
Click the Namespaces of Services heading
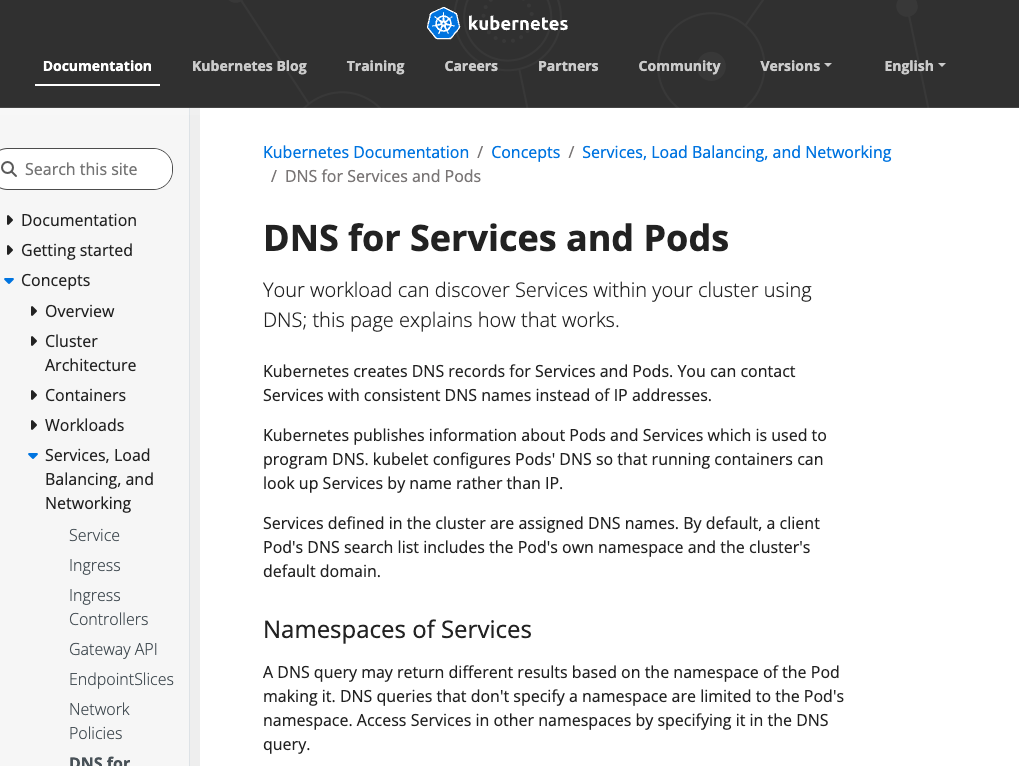click(x=397, y=630)
